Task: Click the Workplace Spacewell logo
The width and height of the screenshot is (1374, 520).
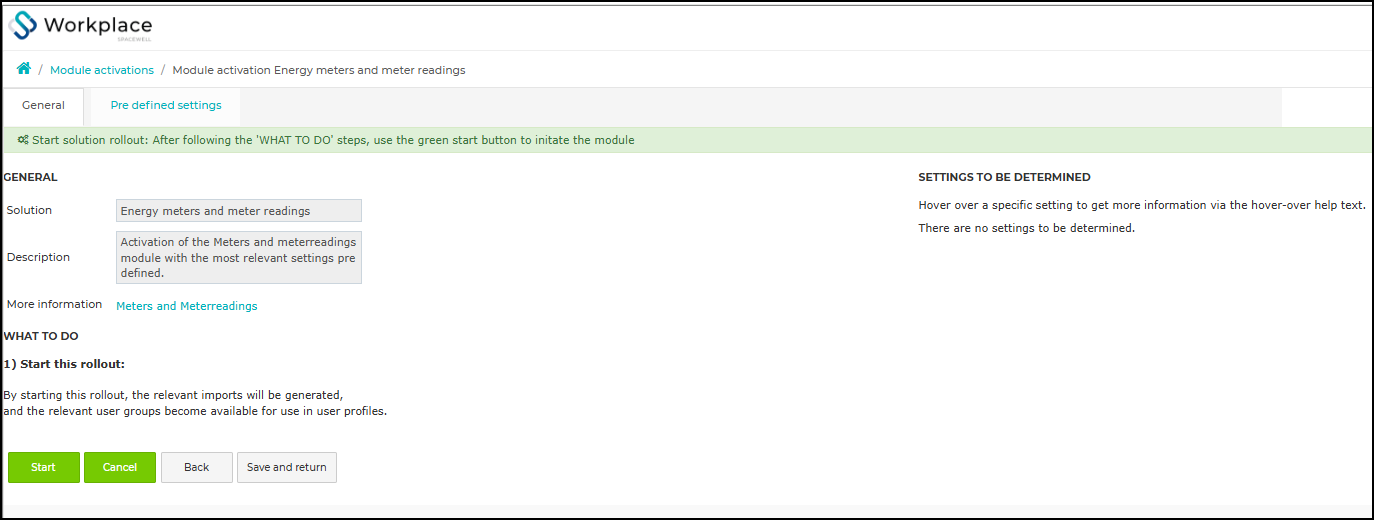Action: pyautogui.click(x=80, y=26)
